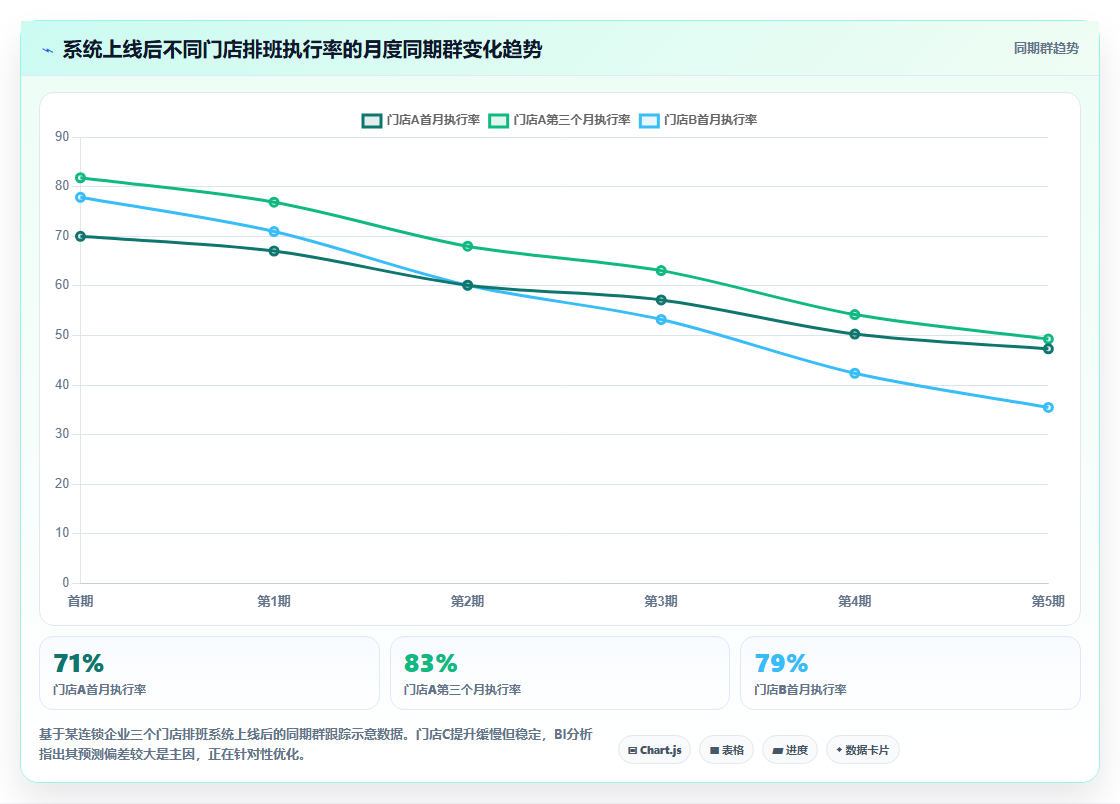Click the description paragraph starting 基于某连锁企业

click(316, 744)
